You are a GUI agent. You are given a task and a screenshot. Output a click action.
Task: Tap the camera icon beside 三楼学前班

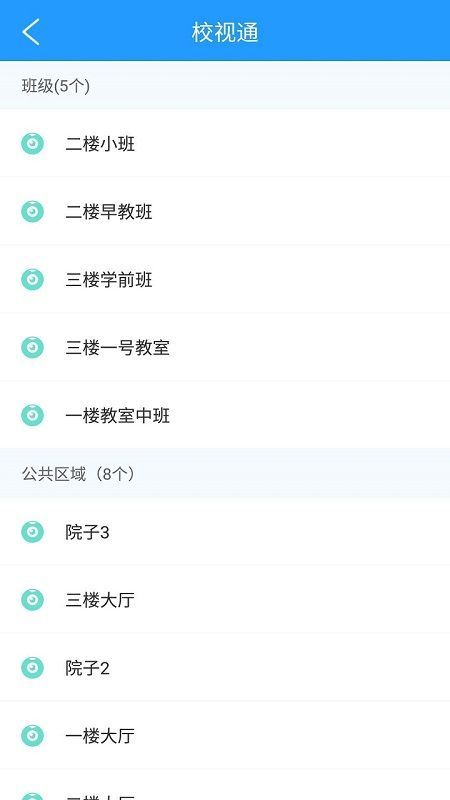click(32, 279)
